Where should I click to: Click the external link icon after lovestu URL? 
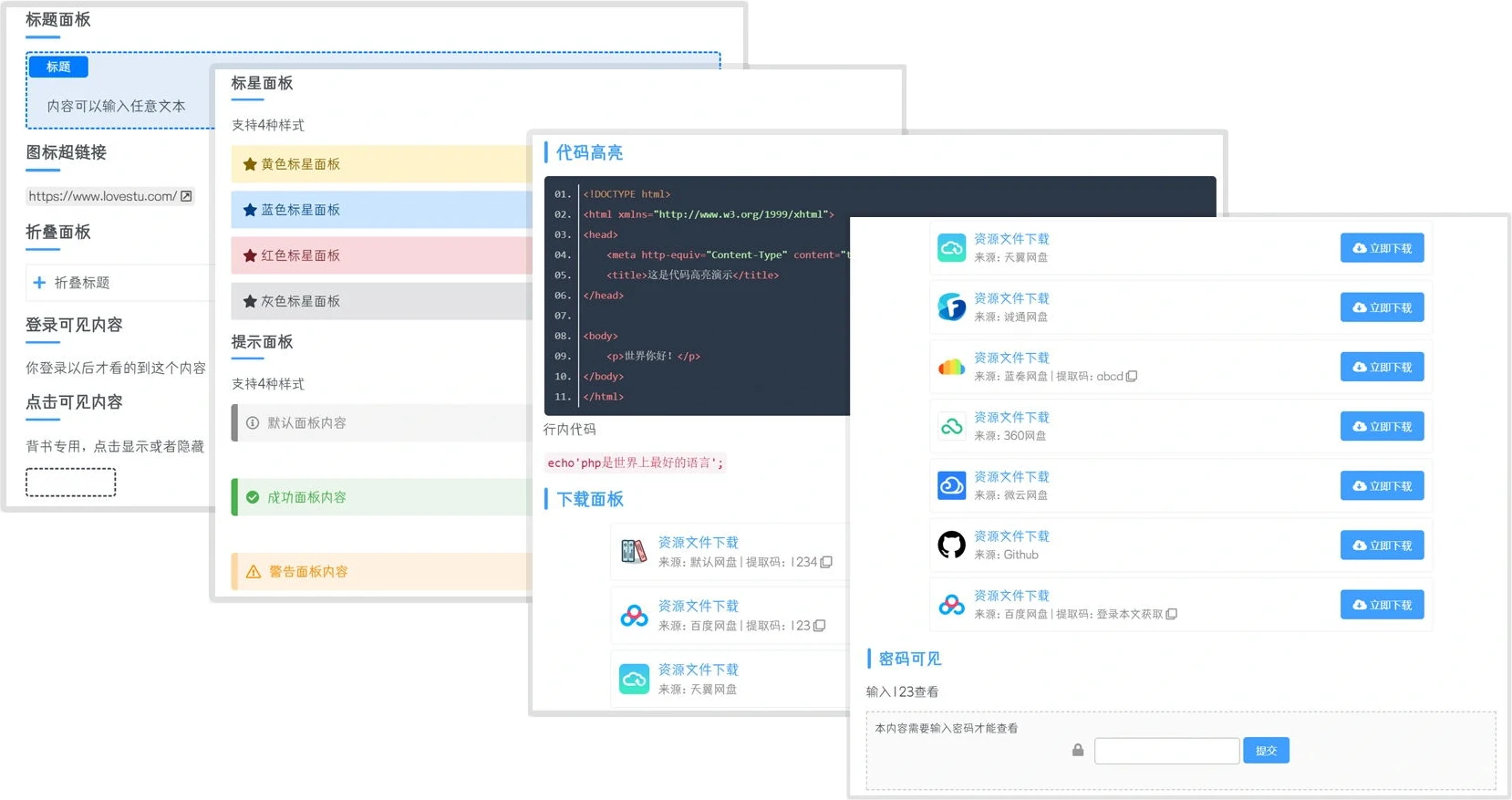(x=186, y=196)
